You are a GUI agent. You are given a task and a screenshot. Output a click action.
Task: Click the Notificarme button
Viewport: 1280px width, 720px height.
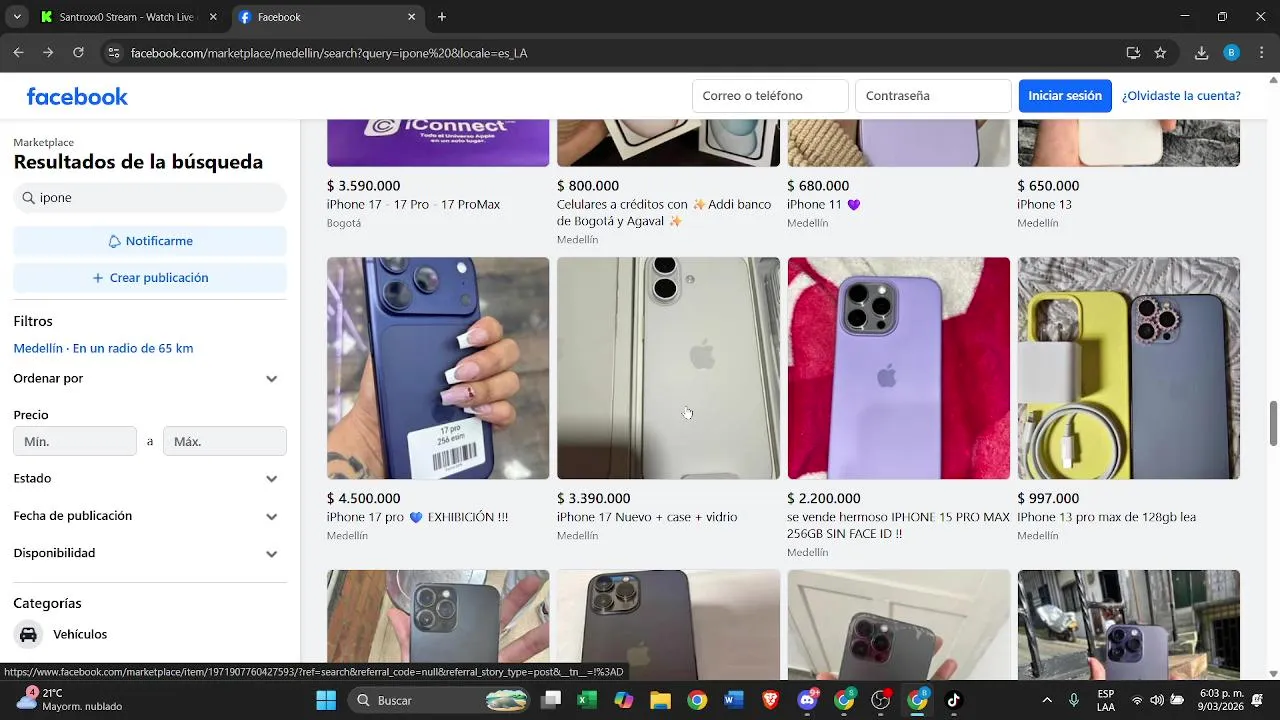pos(150,241)
